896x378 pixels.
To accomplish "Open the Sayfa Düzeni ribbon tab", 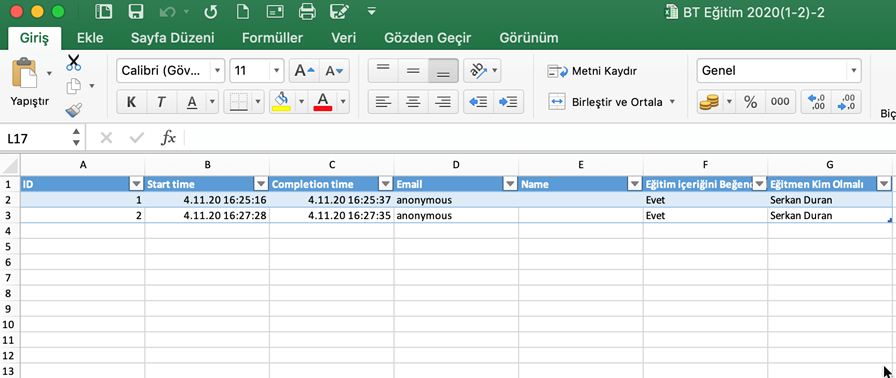I will pyautogui.click(x=173, y=38).
